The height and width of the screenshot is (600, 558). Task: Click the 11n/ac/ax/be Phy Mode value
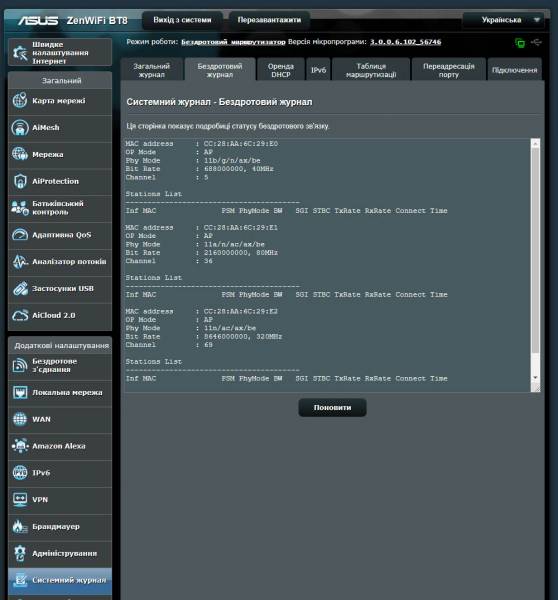[x=230, y=328]
